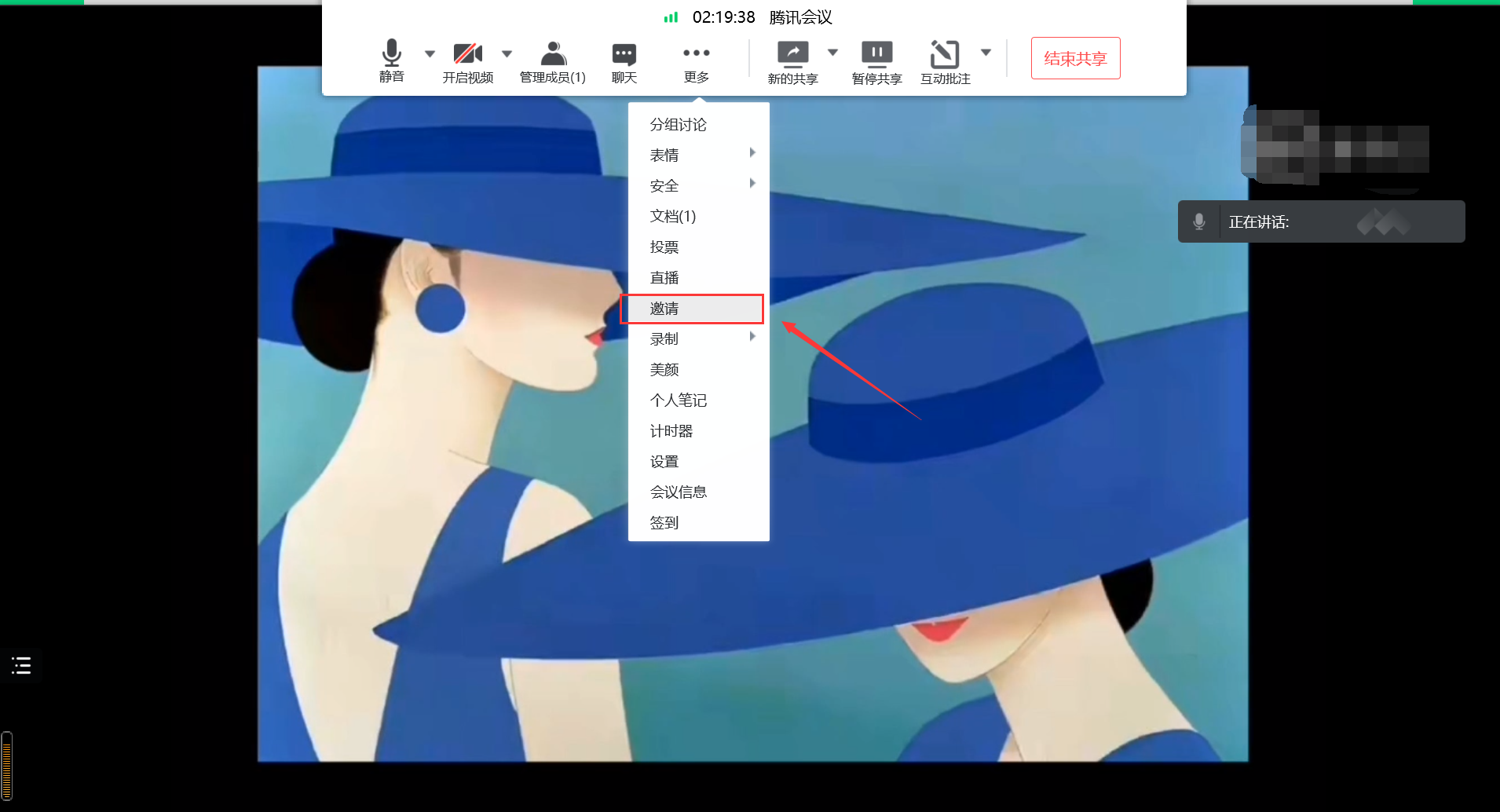Expand video options arrow beside 开启视频
1500x812 pixels.
[507, 53]
